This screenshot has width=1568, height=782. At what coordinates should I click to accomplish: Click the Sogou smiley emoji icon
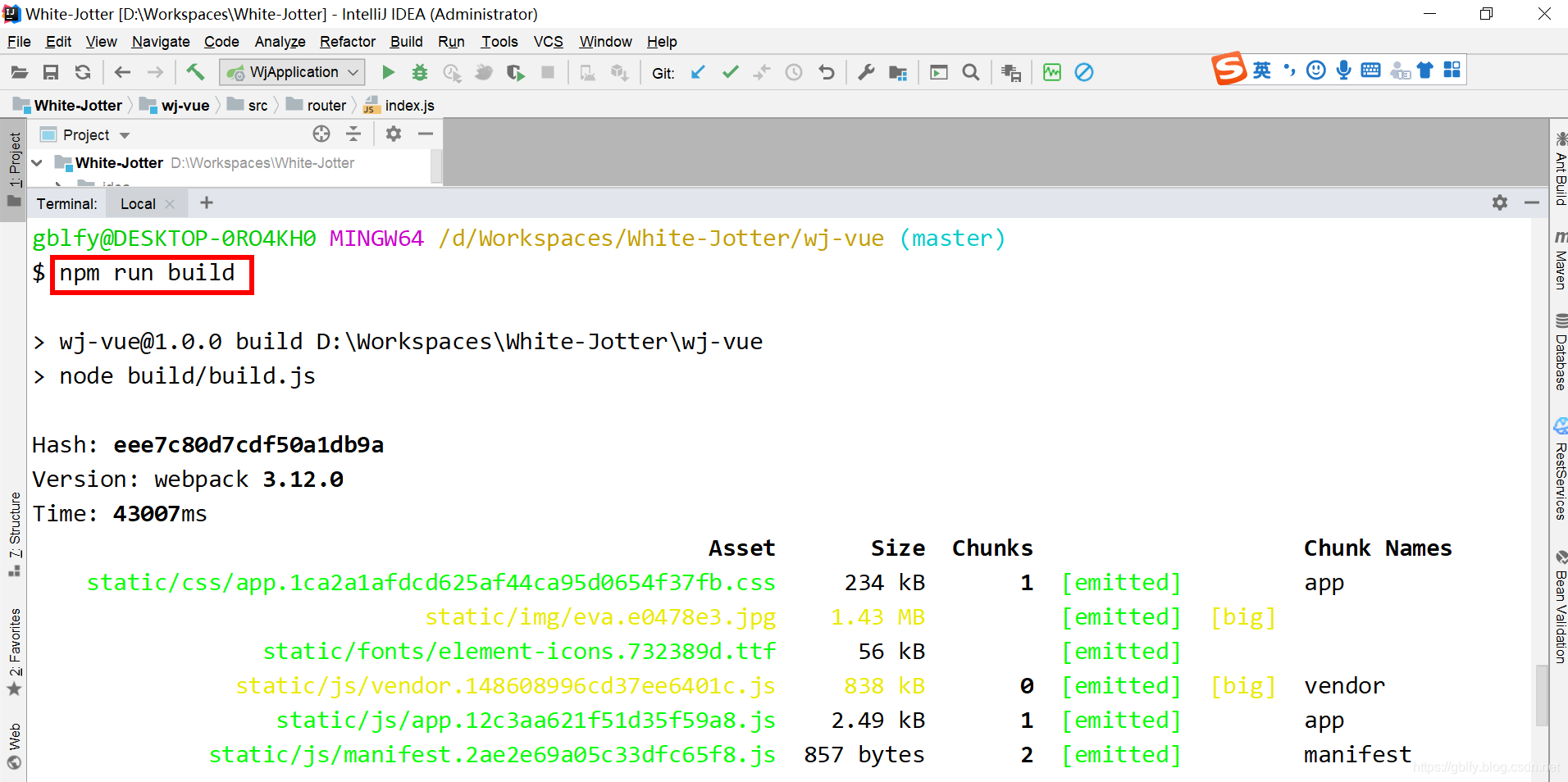(1316, 70)
